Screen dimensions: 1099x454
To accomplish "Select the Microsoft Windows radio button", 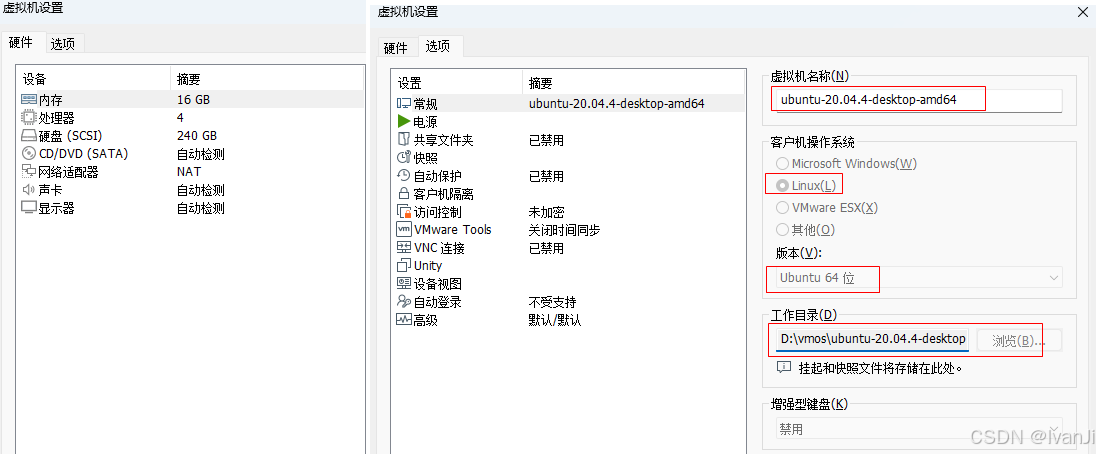I will [x=782, y=164].
